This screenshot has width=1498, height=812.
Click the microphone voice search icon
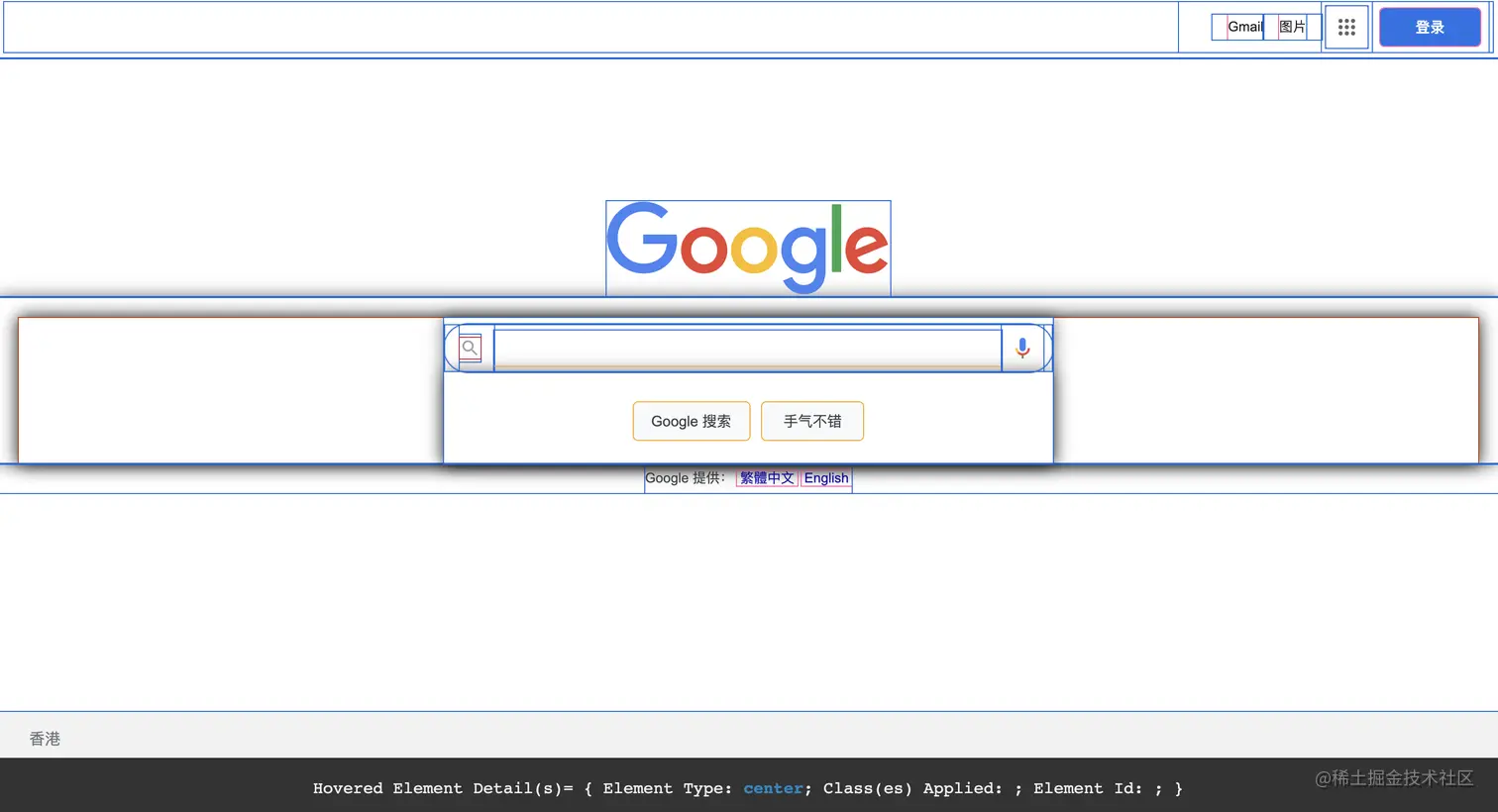pyautogui.click(x=1022, y=349)
